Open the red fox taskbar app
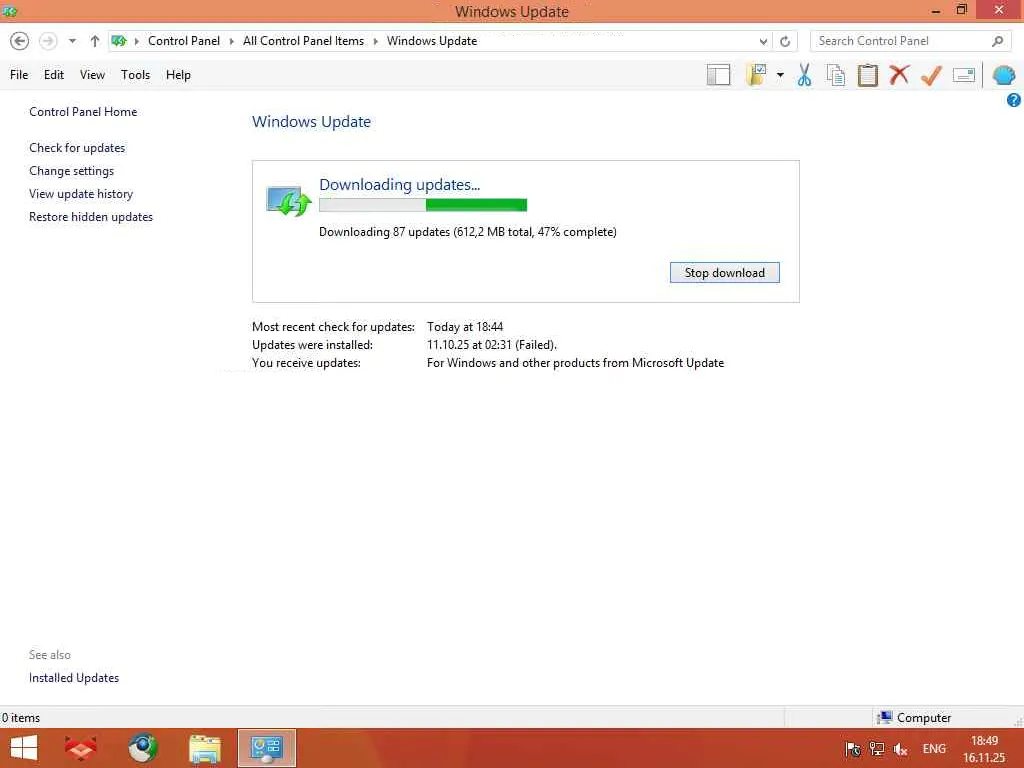The height and width of the screenshot is (768, 1024). click(x=81, y=748)
